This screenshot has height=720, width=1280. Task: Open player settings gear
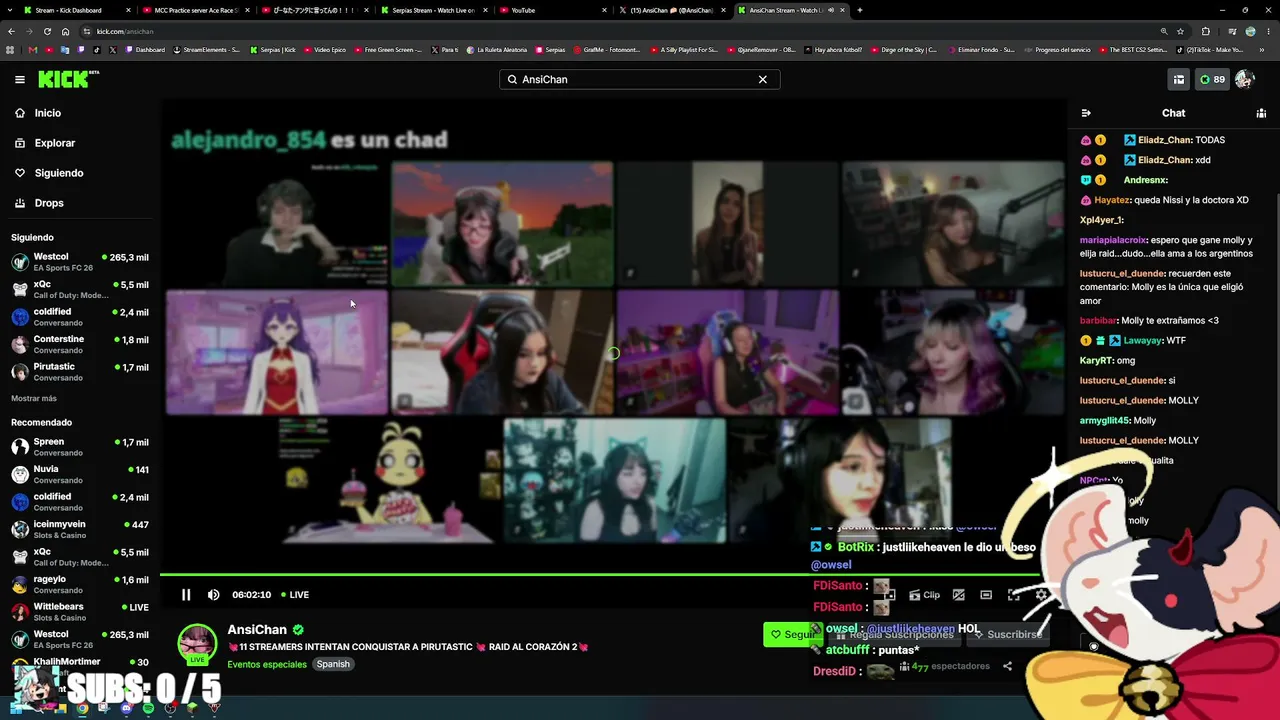click(1041, 594)
